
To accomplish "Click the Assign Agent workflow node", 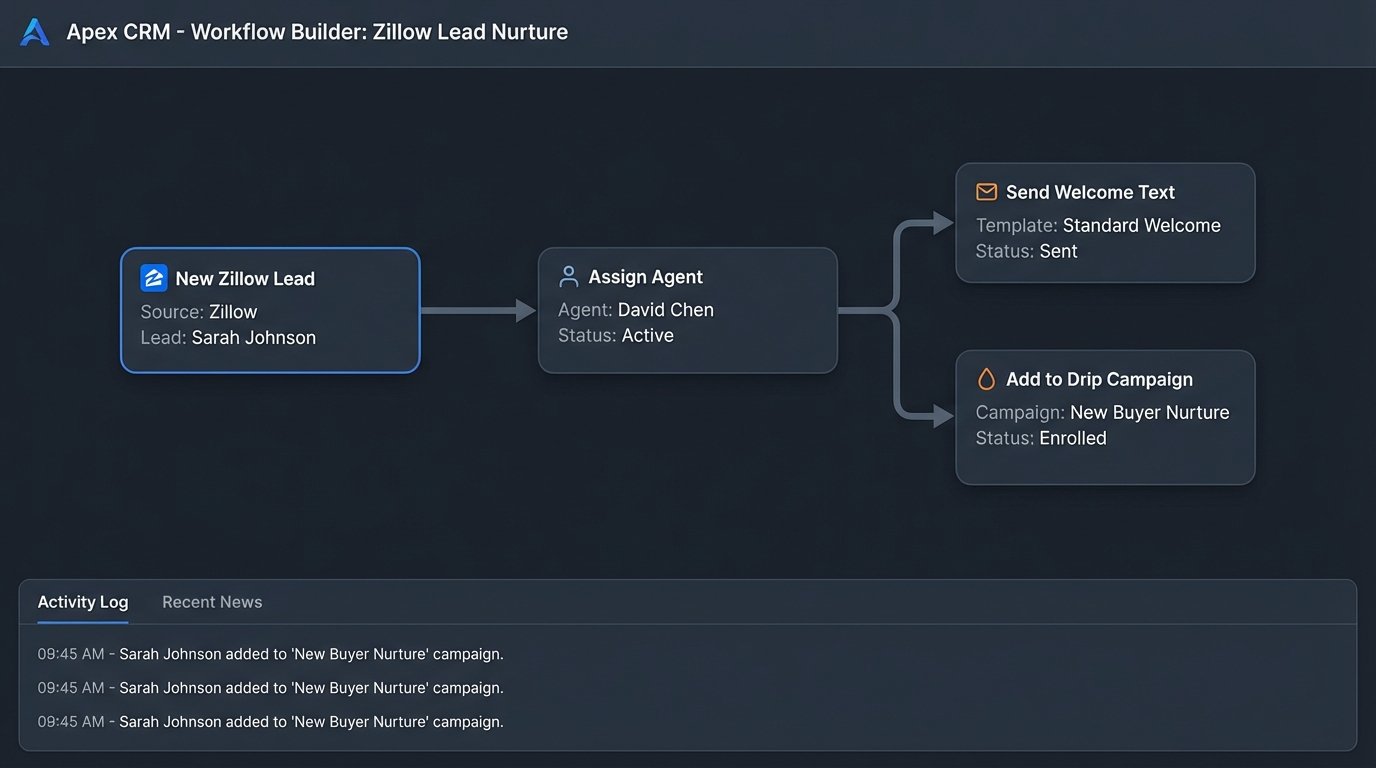I will [687, 310].
